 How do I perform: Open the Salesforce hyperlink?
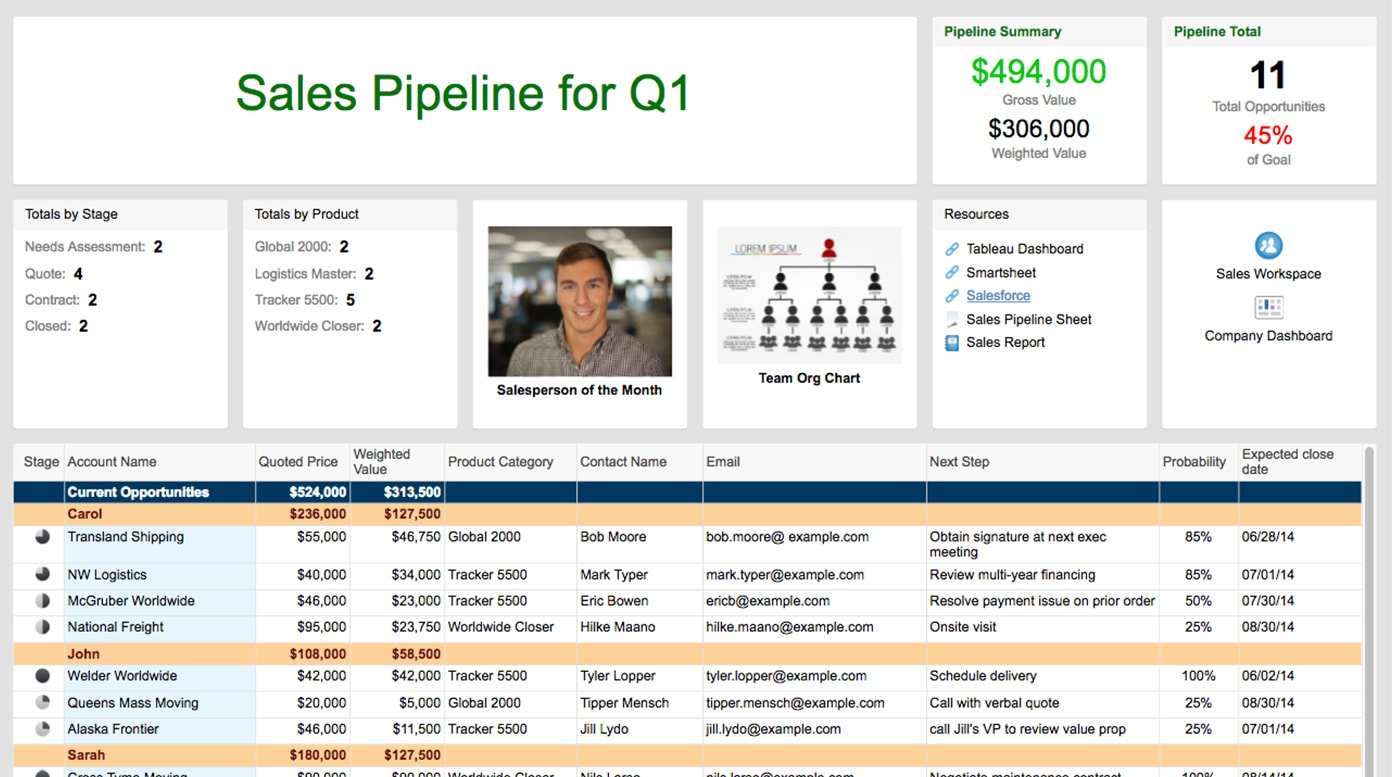[998, 296]
